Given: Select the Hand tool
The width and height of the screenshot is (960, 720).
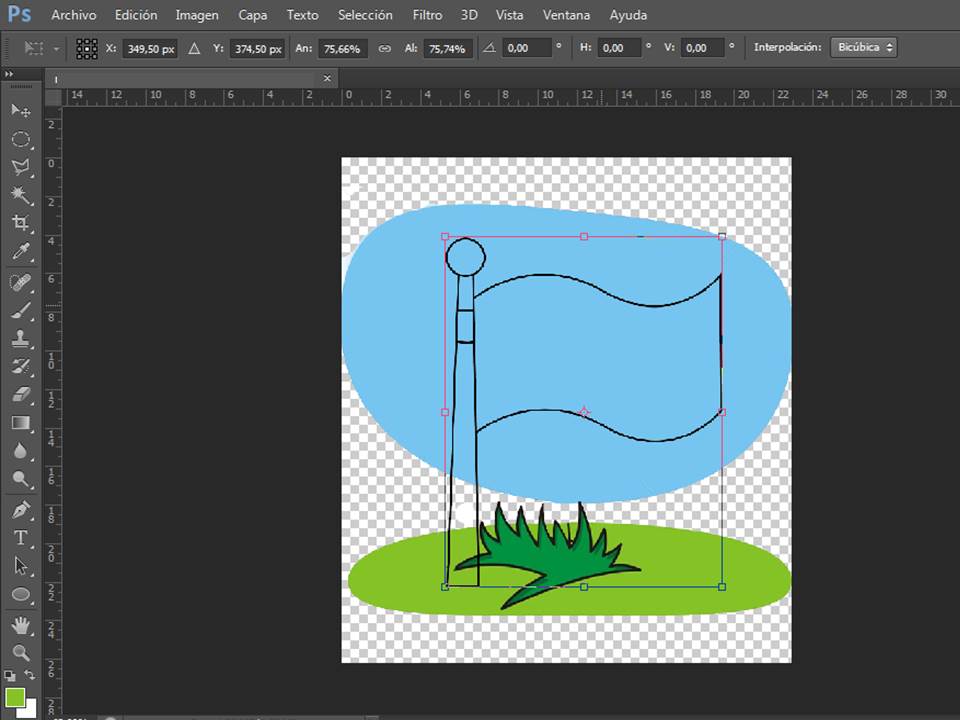Looking at the screenshot, I should coord(20,626).
